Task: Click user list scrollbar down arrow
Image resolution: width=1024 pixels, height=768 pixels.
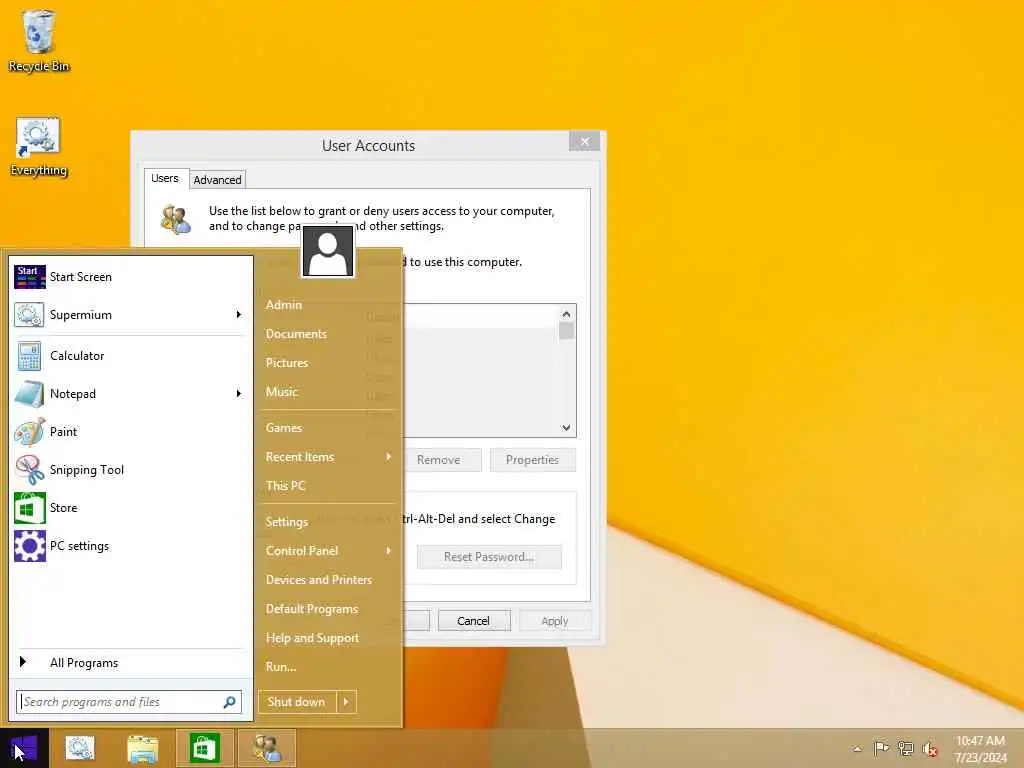Action: pos(566,428)
